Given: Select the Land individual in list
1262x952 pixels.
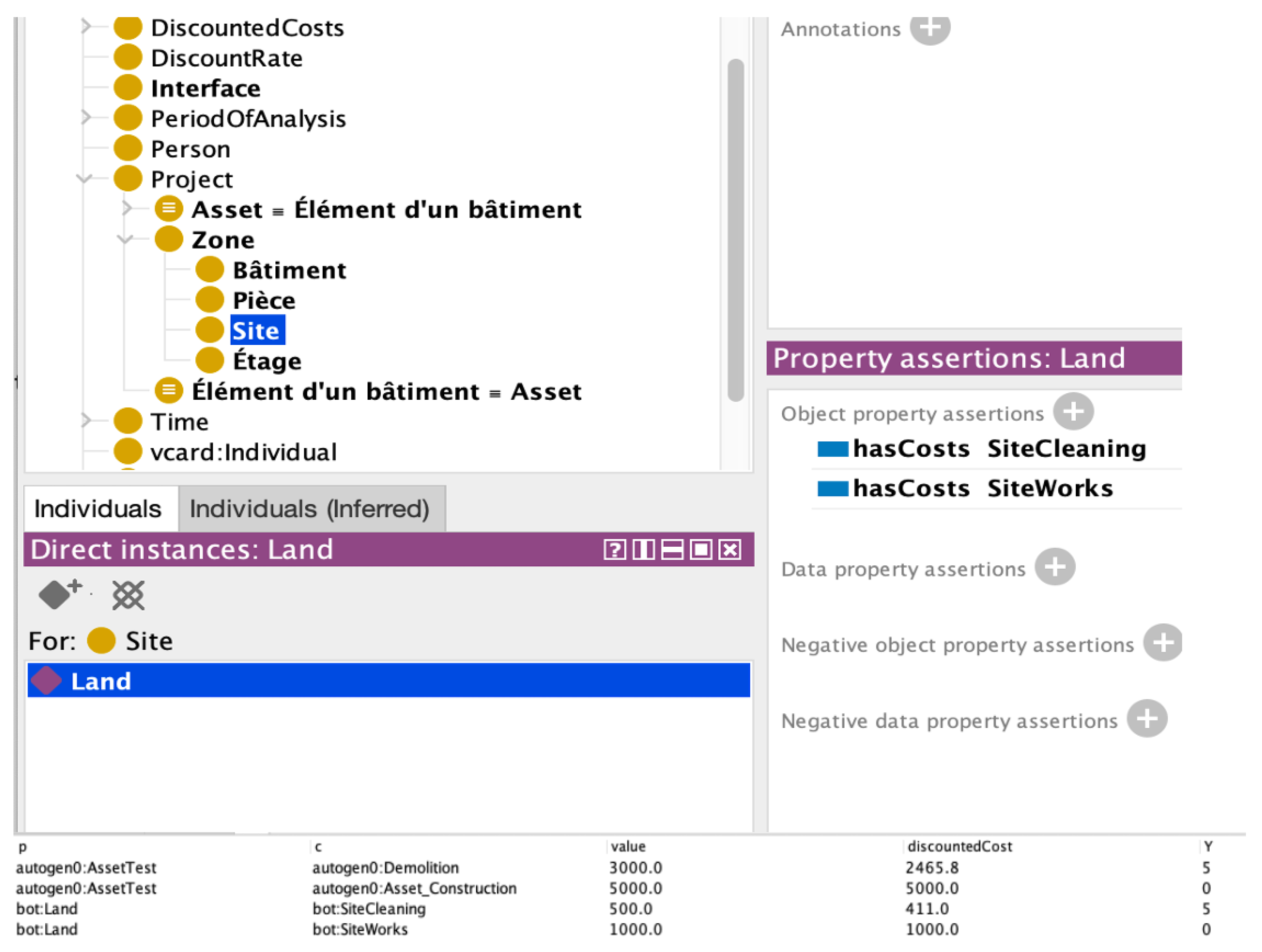Looking at the screenshot, I should [101, 681].
